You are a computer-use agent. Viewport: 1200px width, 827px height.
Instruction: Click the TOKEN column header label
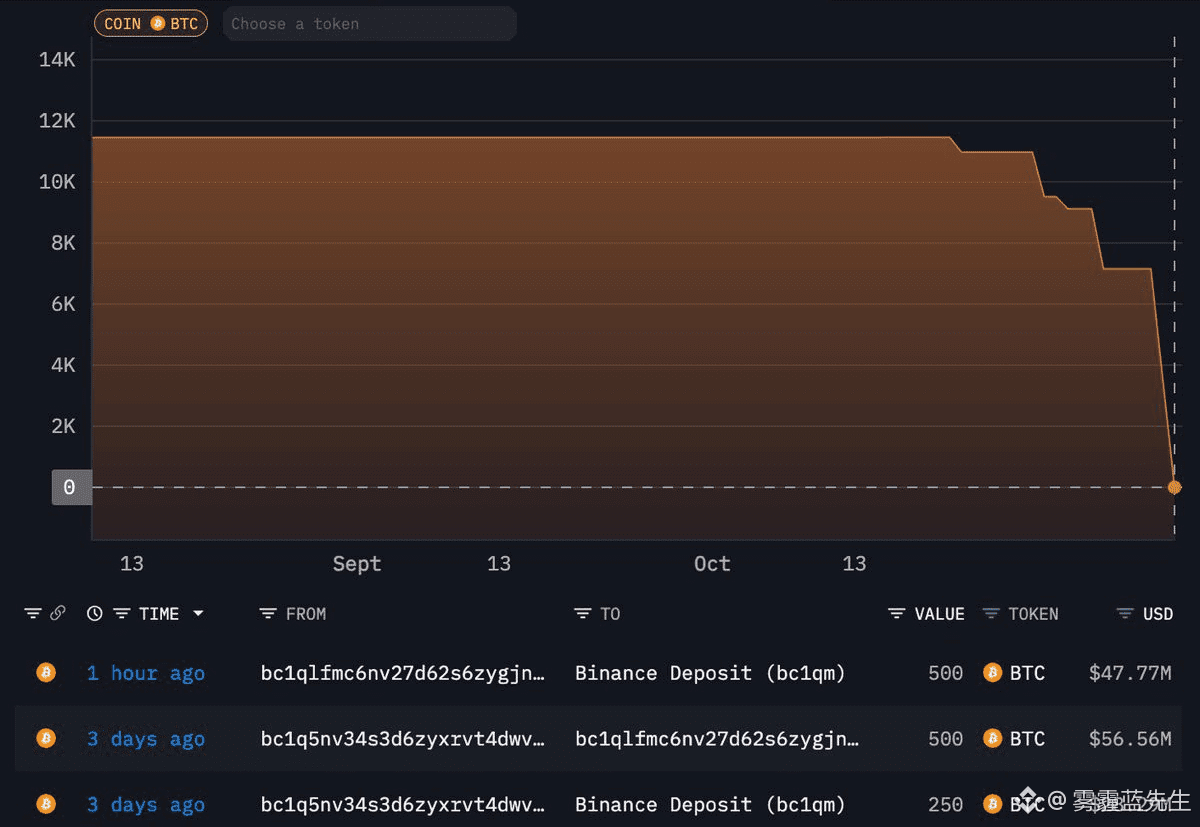click(1033, 614)
